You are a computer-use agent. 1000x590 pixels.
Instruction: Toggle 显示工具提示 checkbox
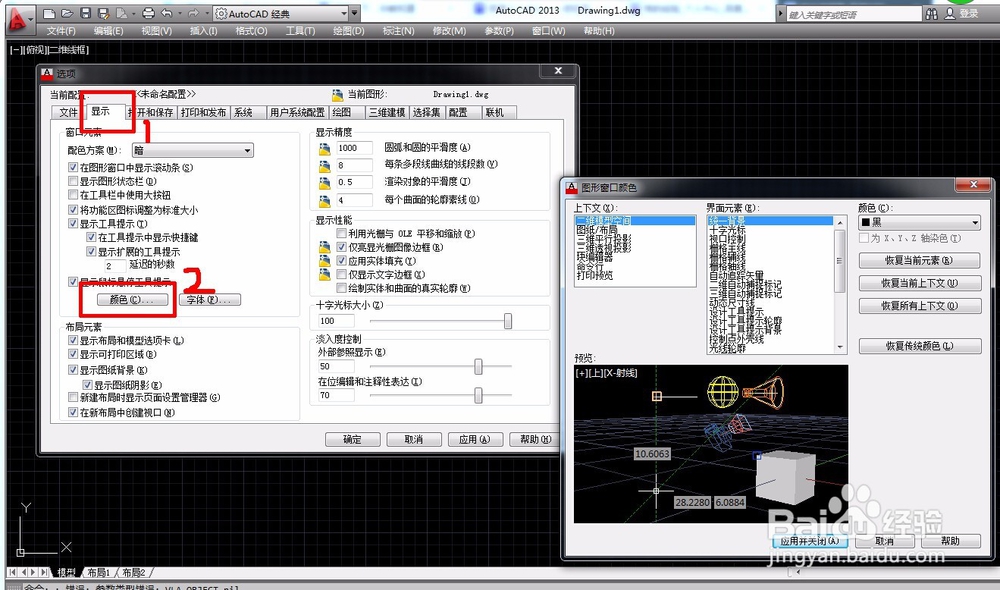73,224
